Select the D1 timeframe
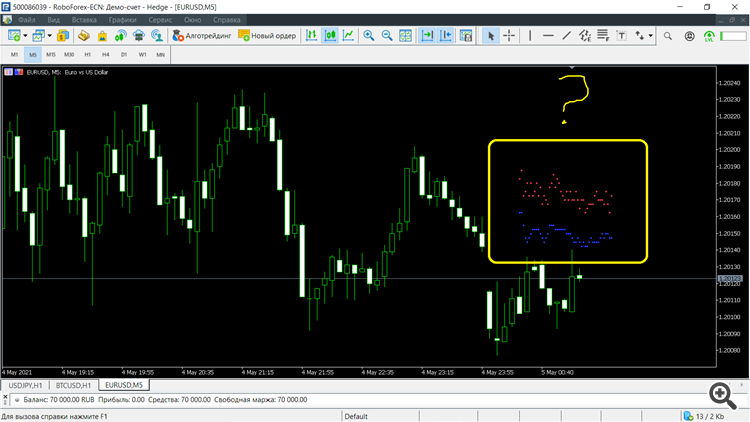The image size is (750, 422). tap(124, 55)
